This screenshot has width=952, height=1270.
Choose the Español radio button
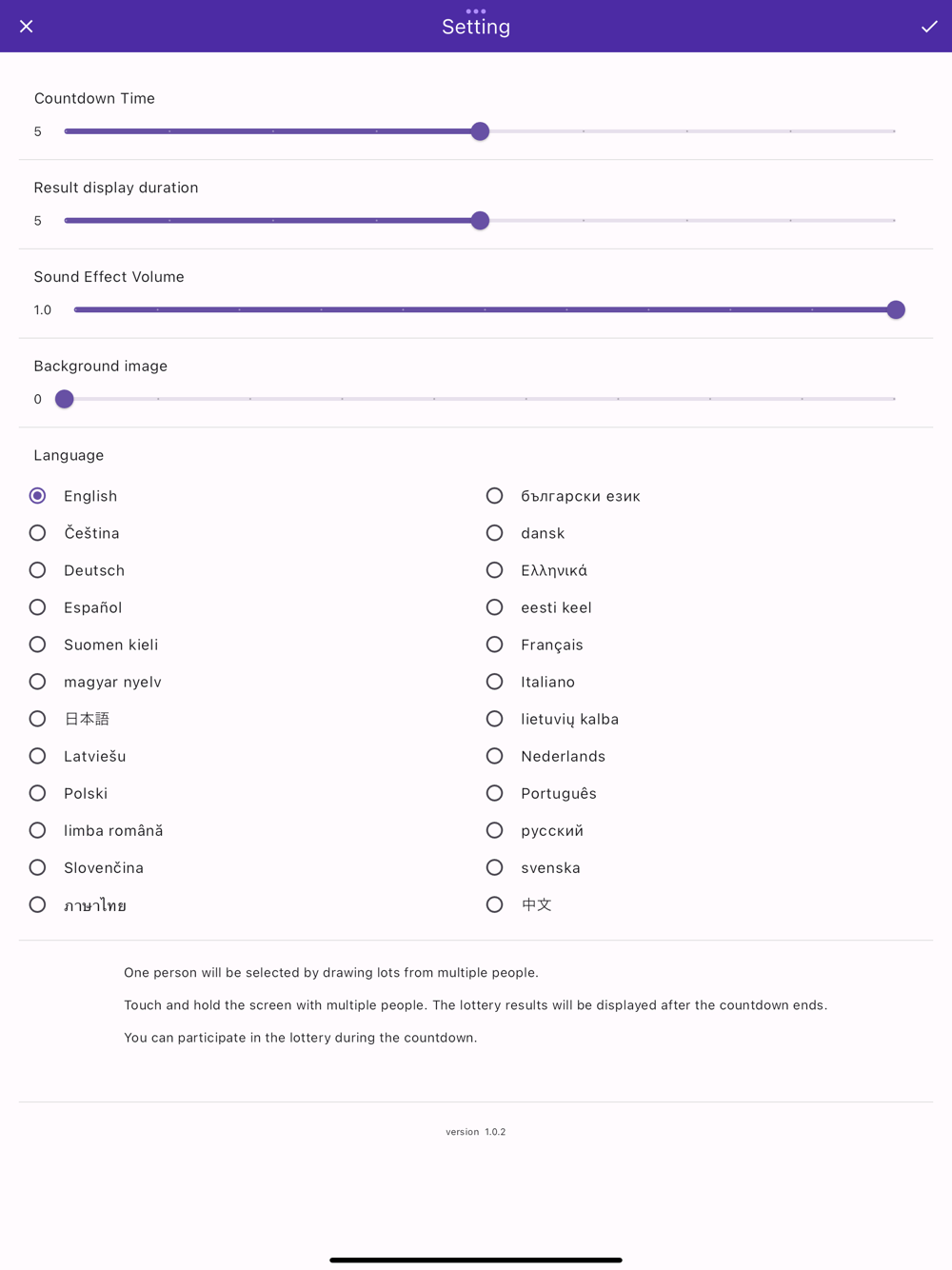click(38, 607)
